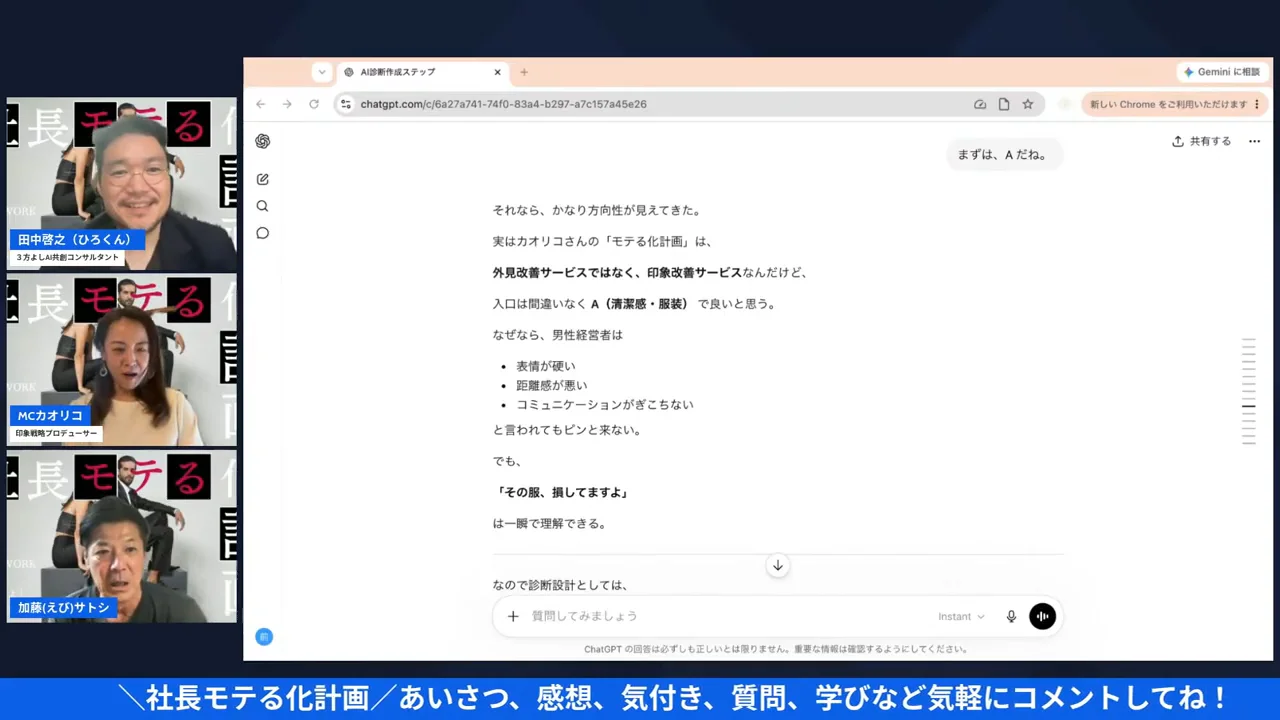Open chat search in the sidebar
The height and width of the screenshot is (720, 1280).
[262, 206]
